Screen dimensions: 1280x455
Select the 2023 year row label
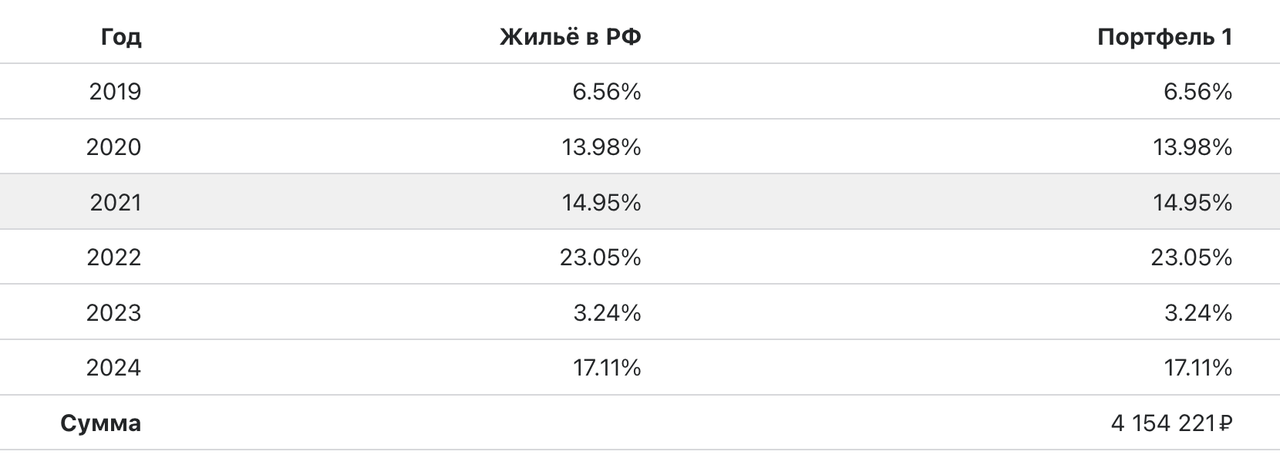click(114, 313)
